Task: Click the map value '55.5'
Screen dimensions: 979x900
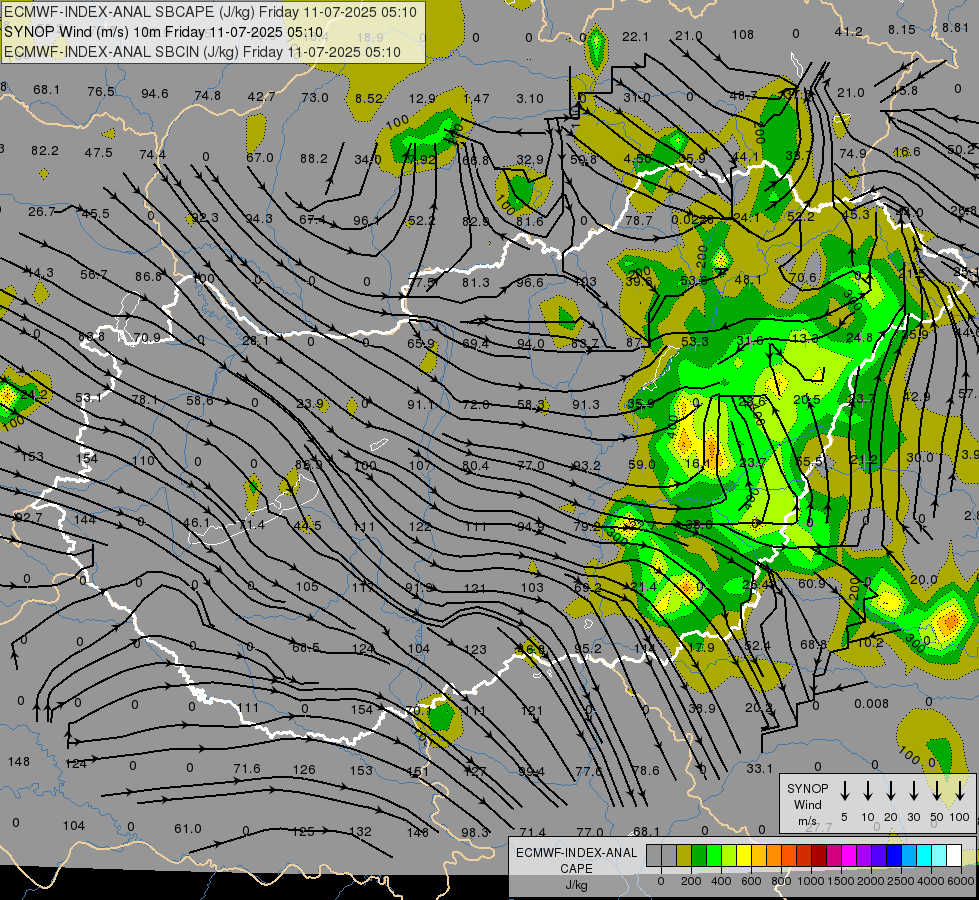Action: coord(809,462)
